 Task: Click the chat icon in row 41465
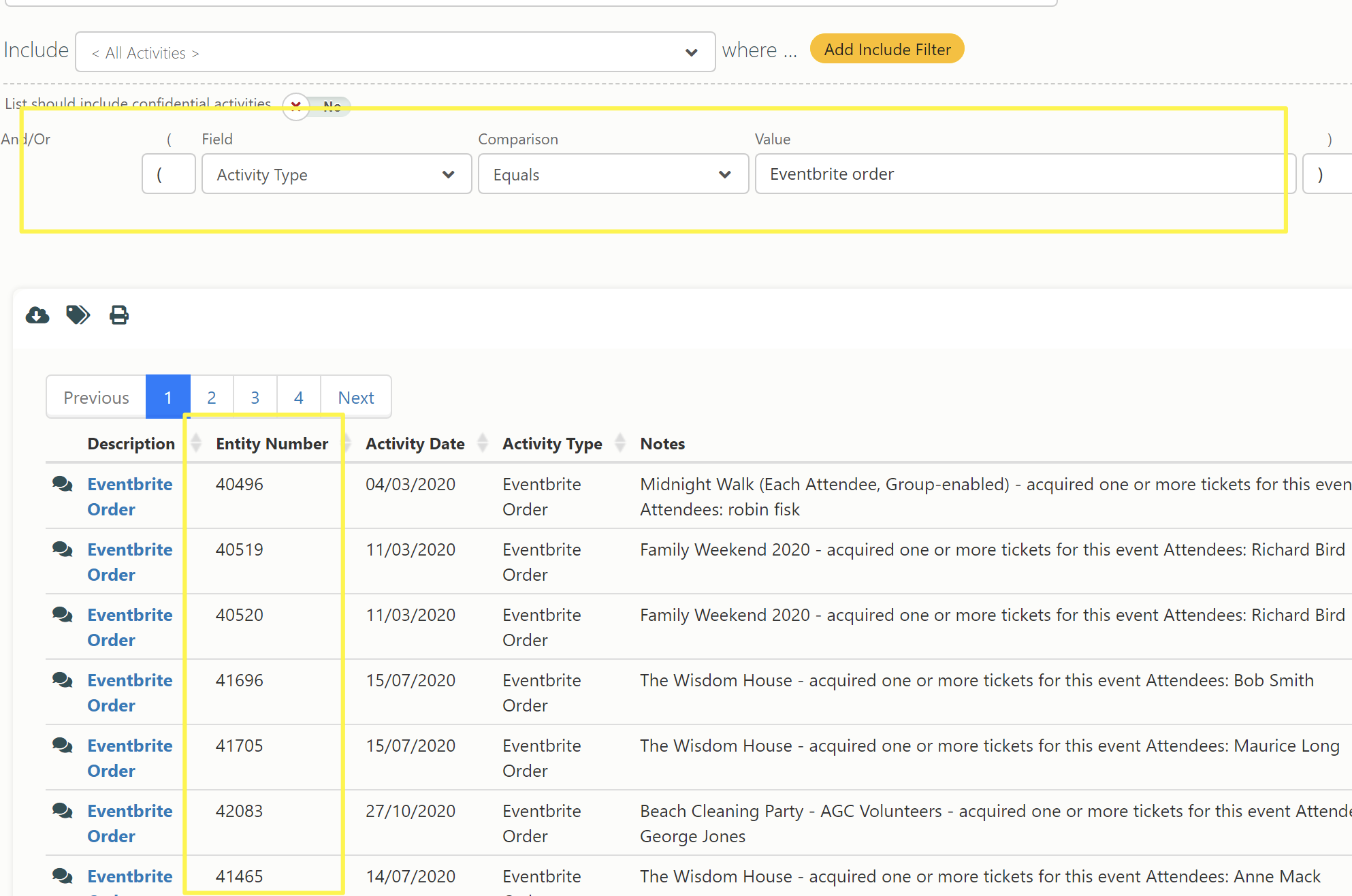click(x=63, y=876)
